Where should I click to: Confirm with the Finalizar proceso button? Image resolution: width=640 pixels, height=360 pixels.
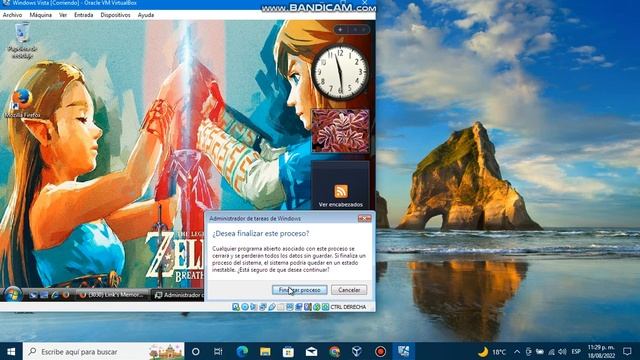tap(300, 290)
